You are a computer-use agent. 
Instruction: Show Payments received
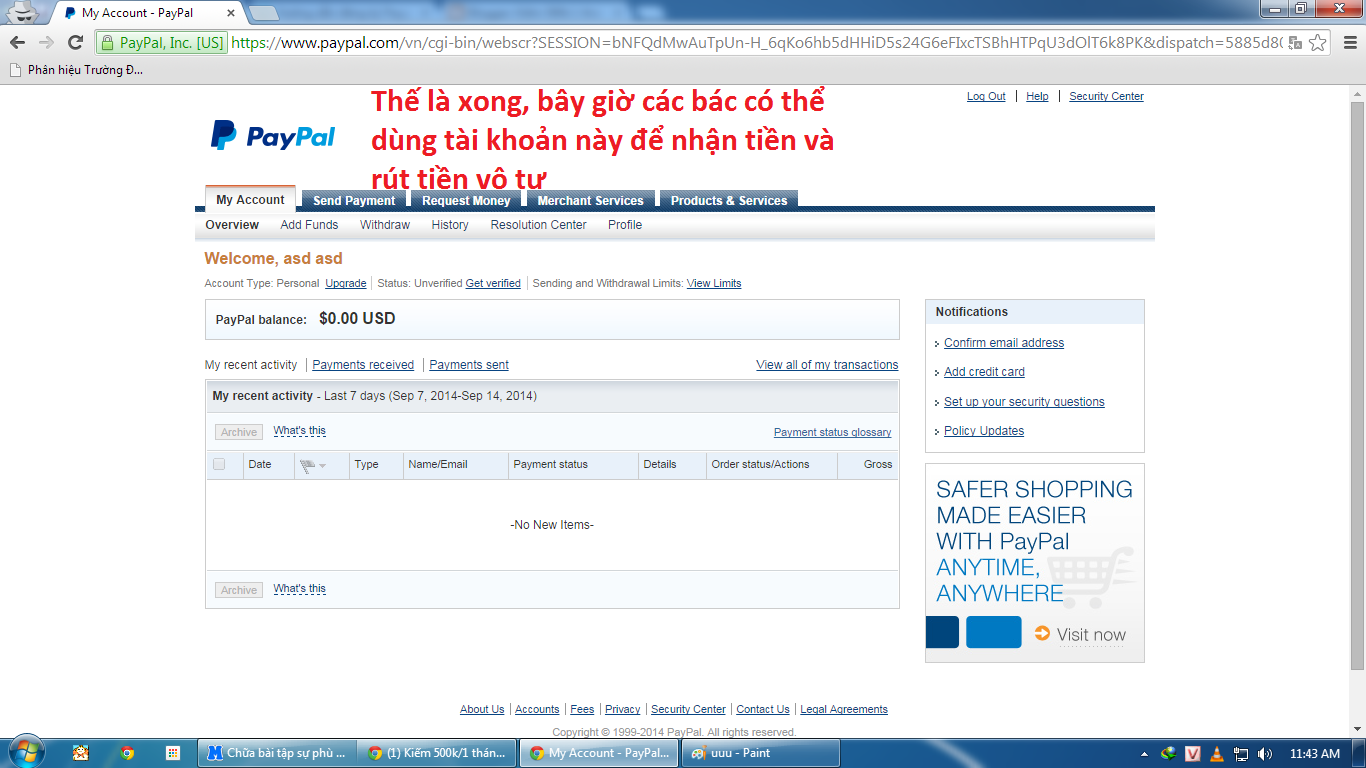coord(363,365)
